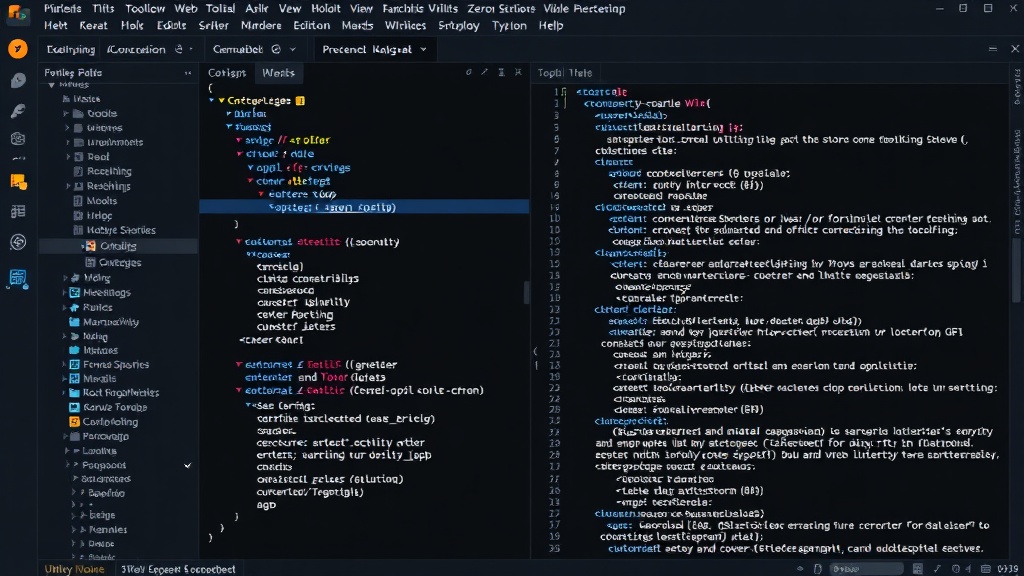Switch to the Wents tab
This screenshot has width=1024, height=576.
click(278, 72)
